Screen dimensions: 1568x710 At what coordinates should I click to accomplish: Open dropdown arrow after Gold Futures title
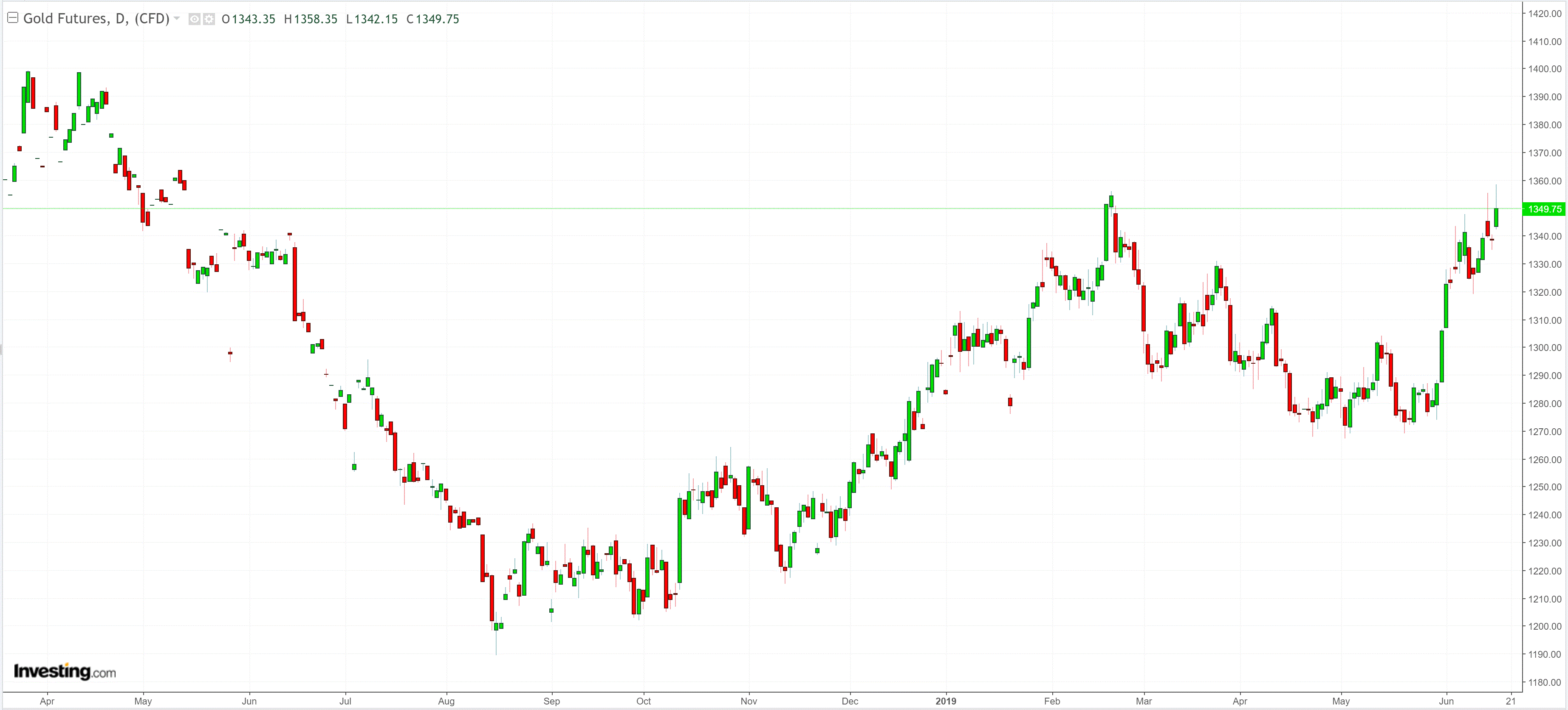coord(177,18)
